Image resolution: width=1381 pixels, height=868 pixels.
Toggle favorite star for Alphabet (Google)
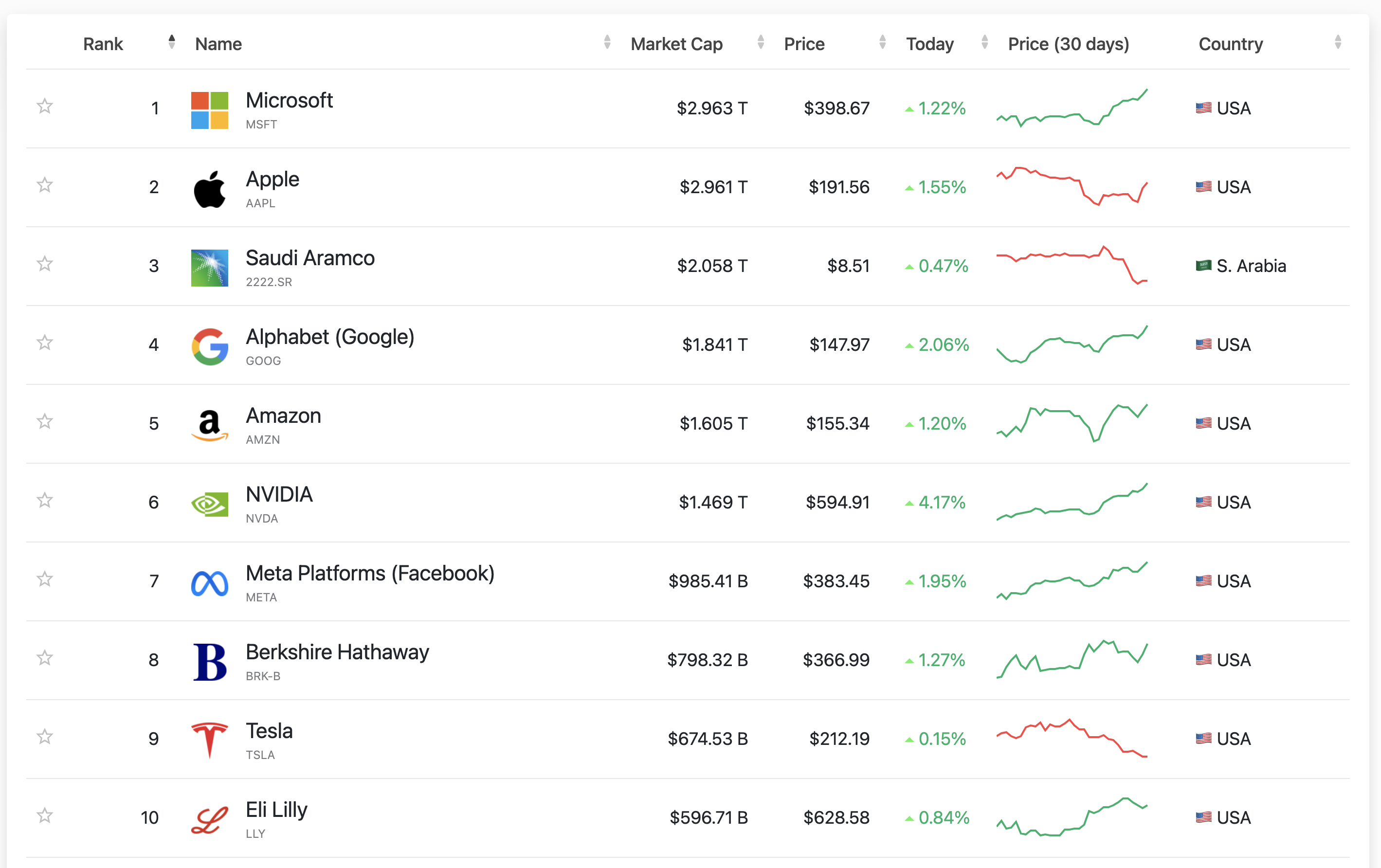[45, 343]
